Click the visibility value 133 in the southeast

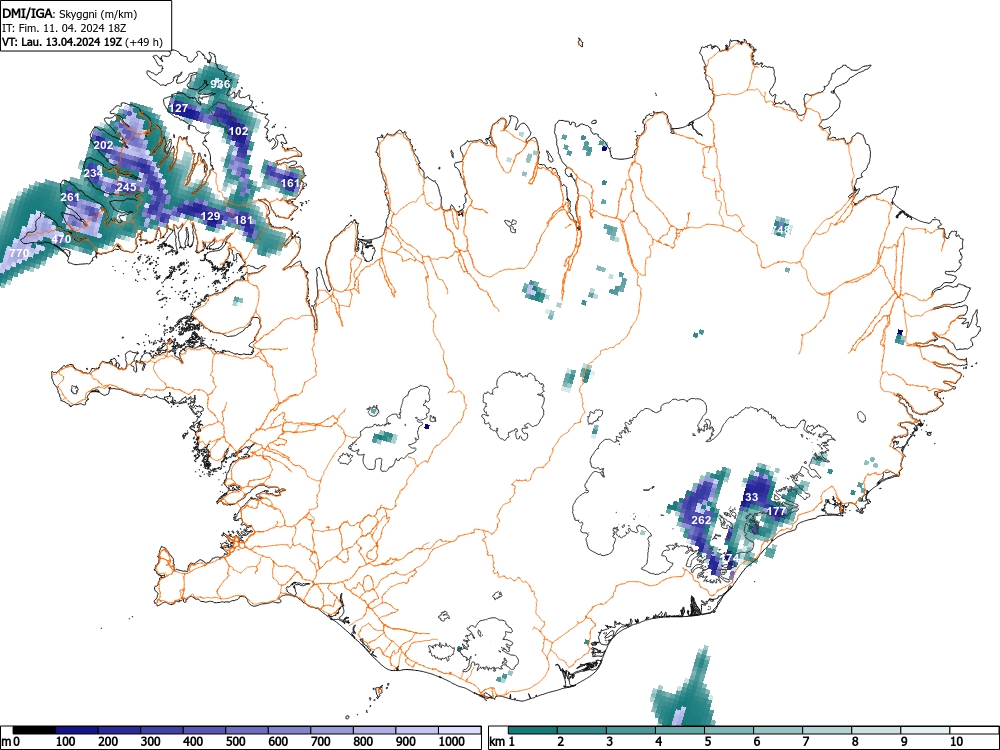[x=751, y=497]
